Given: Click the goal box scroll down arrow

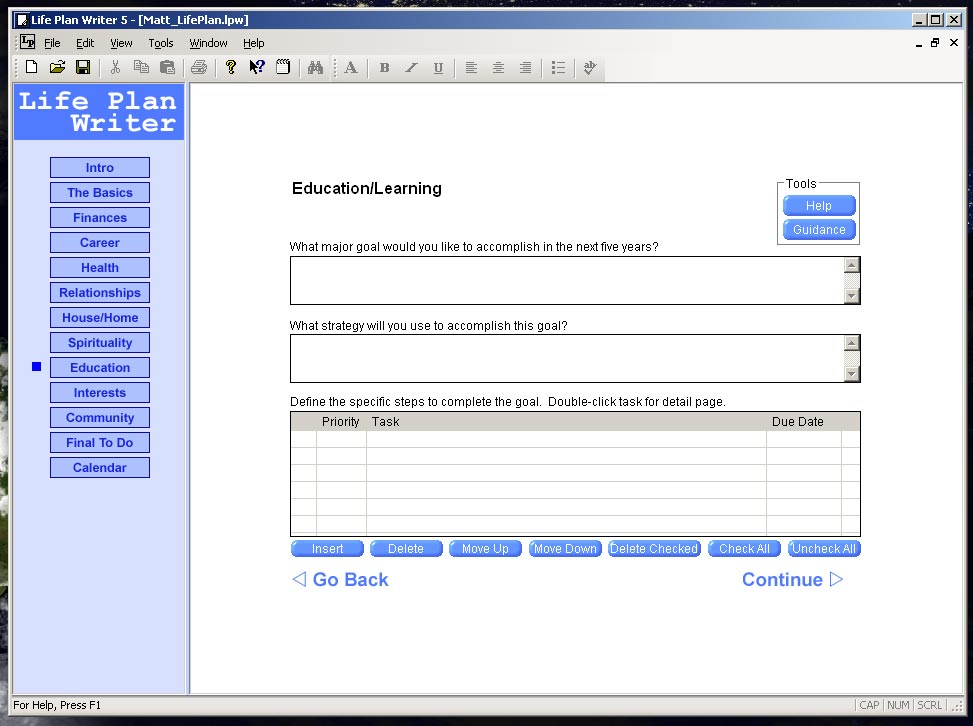Looking at the screenshot, I should (851, 296).
